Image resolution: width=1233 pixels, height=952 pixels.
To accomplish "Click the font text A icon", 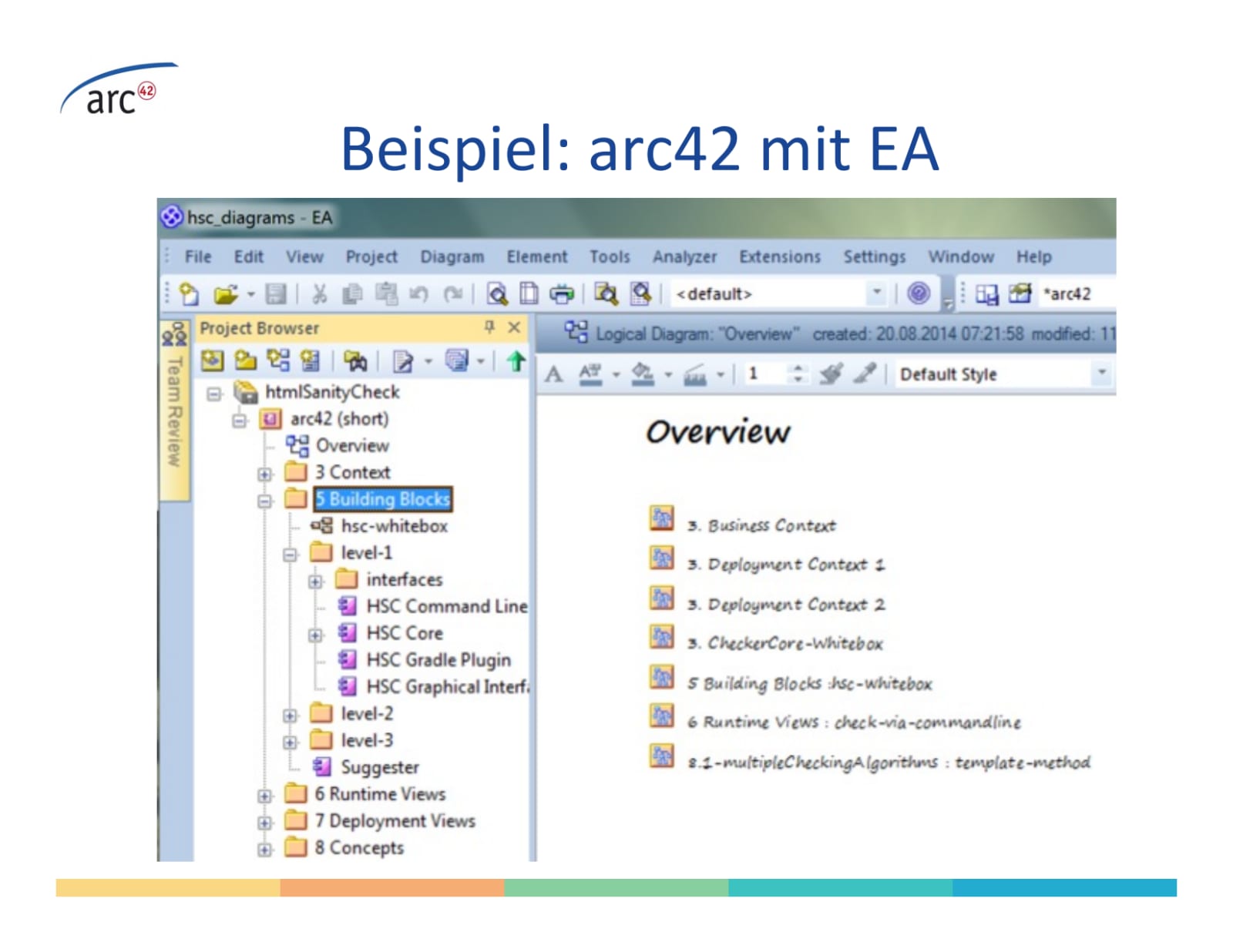I will pos(553,375).
